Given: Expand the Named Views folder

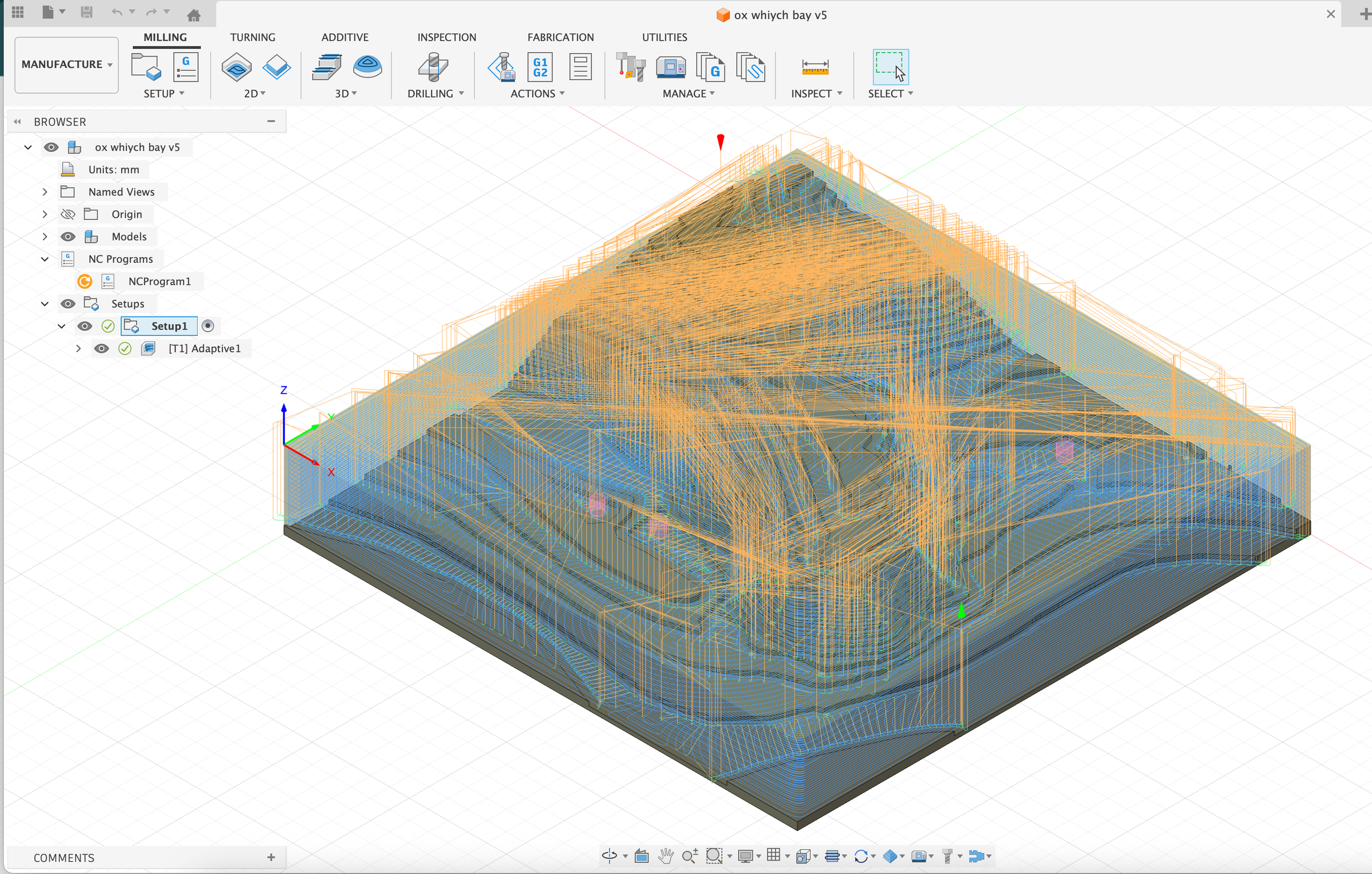Looking at the screenshot, I should [x=44, y=192].
